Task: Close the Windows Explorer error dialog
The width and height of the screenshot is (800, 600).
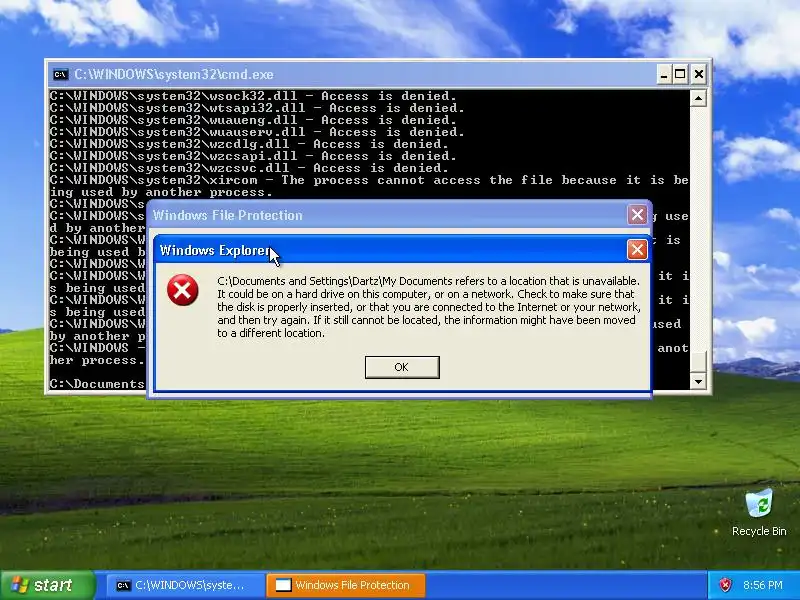Action: click(637, 250)
